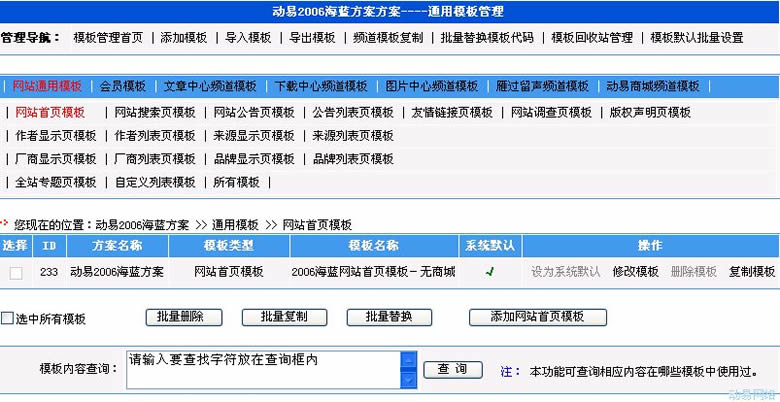Select 公告列表页模板 template type

pyautogui.click(x=353, y=112)
